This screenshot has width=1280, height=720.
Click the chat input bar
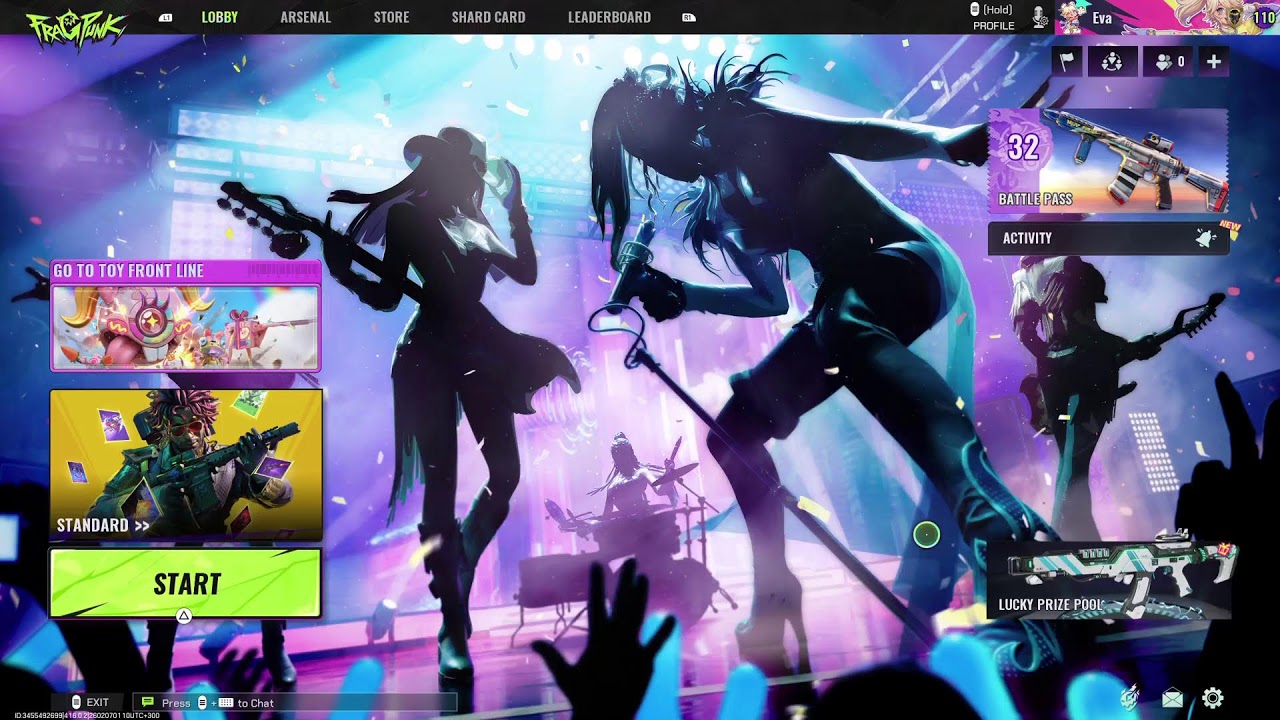296,703
